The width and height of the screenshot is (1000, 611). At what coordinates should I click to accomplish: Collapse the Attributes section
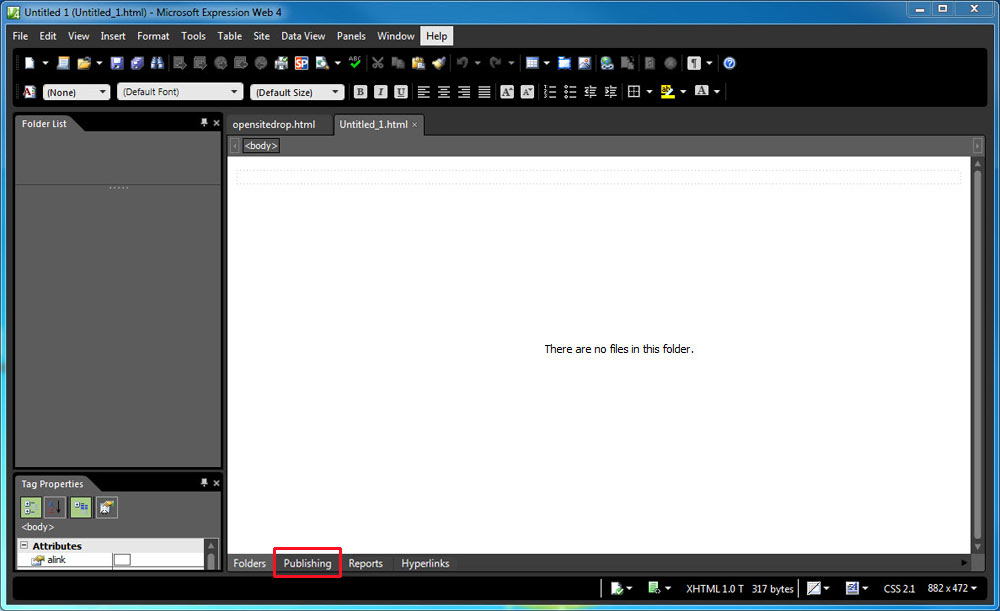pos(24,545)
